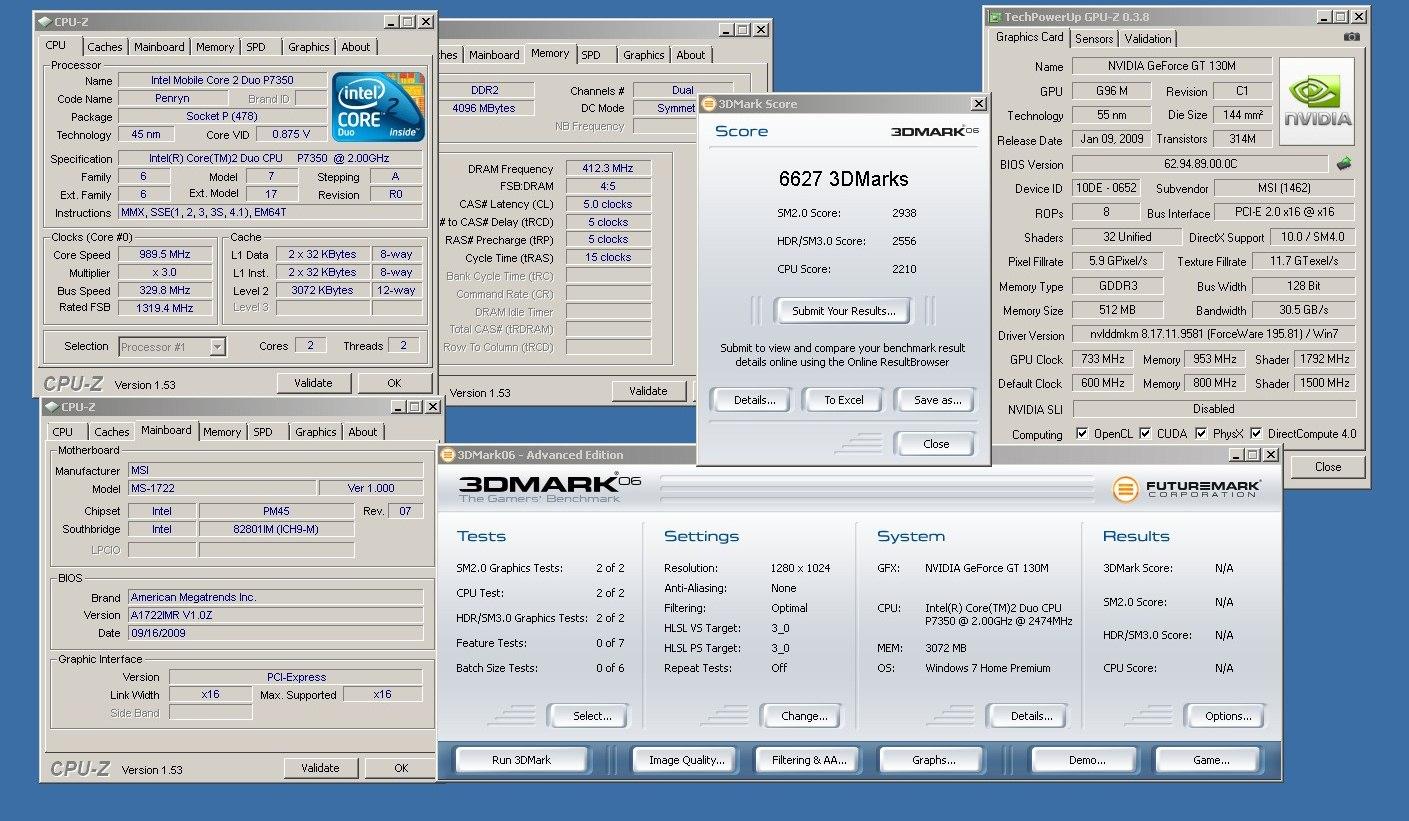This screenshot has width=1409, height=821.
Task: Click OK in bottom-left CPU-Z Mainboard window
Action: tap(401, 768)
